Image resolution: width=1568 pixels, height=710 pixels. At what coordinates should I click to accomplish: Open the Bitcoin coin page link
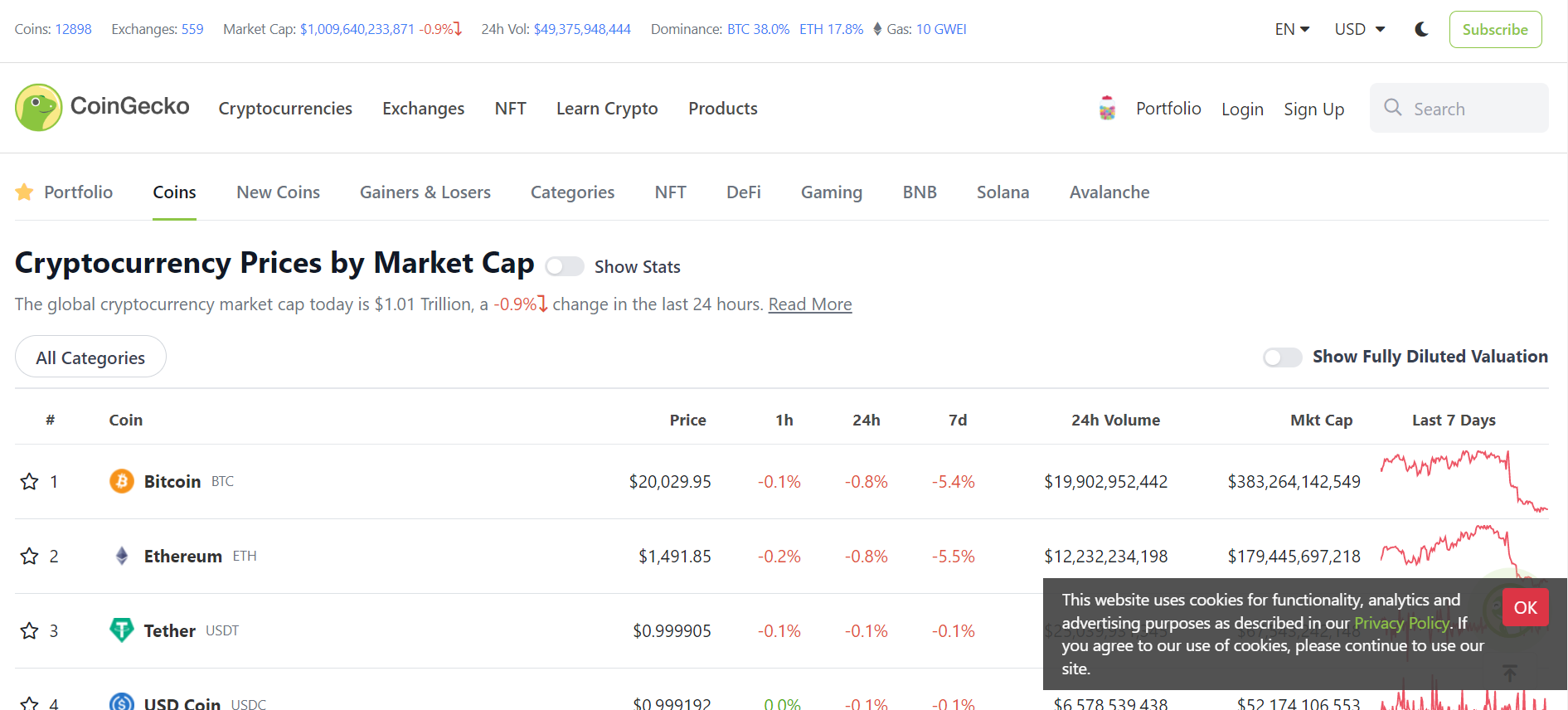[172, 481]
